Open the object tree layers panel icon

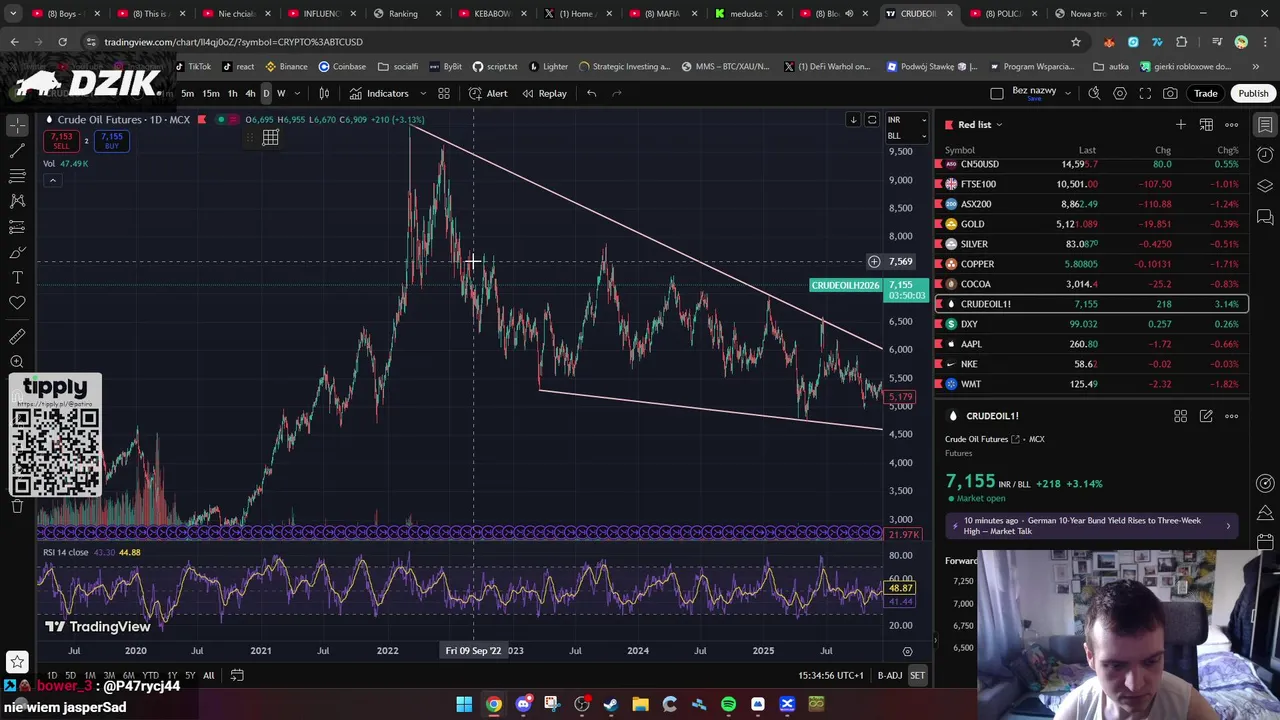[1265, 186]
